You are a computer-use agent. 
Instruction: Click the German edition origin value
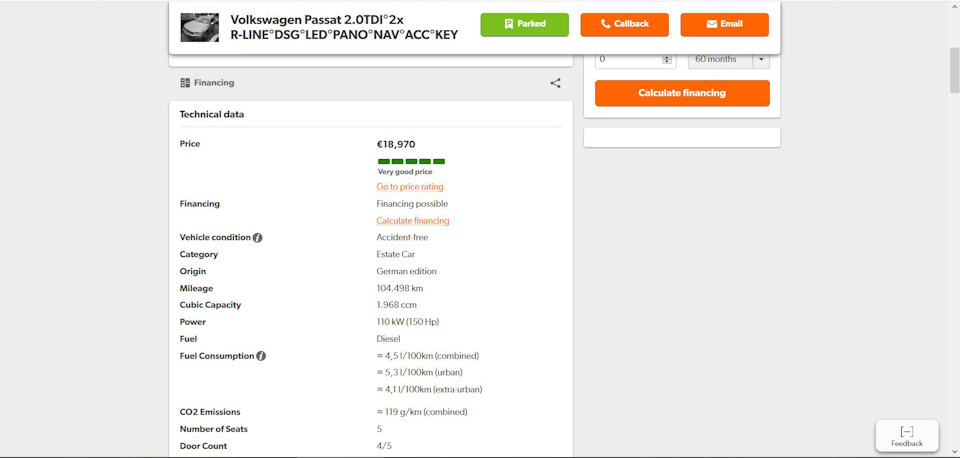pos(407,271)
